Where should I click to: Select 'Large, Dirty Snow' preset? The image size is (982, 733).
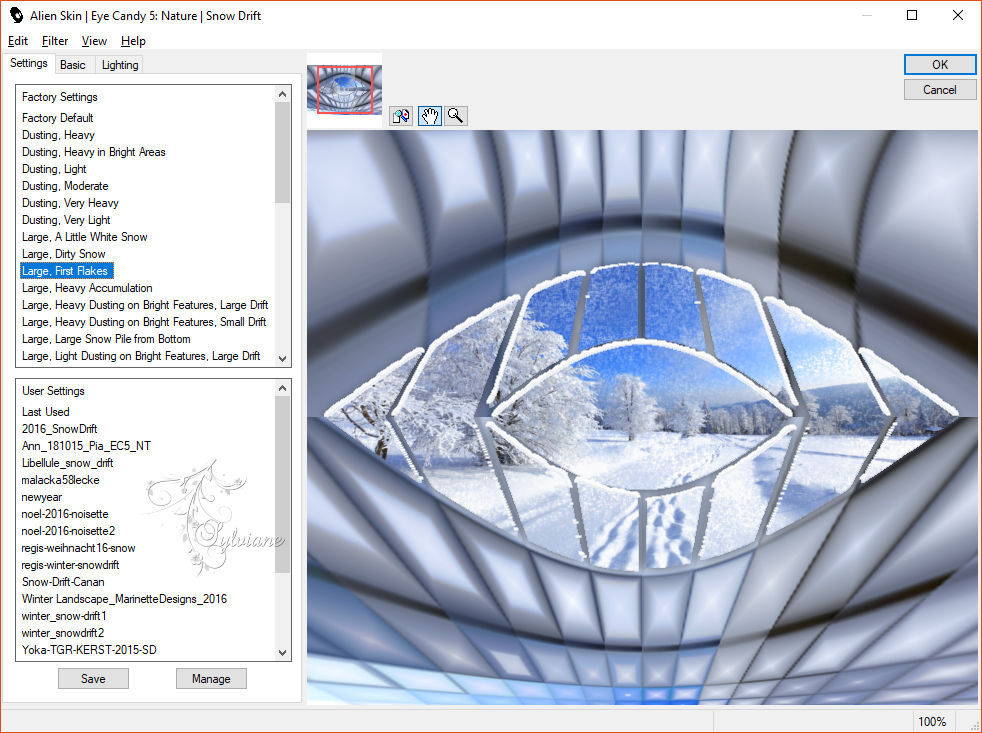[63, 254]
